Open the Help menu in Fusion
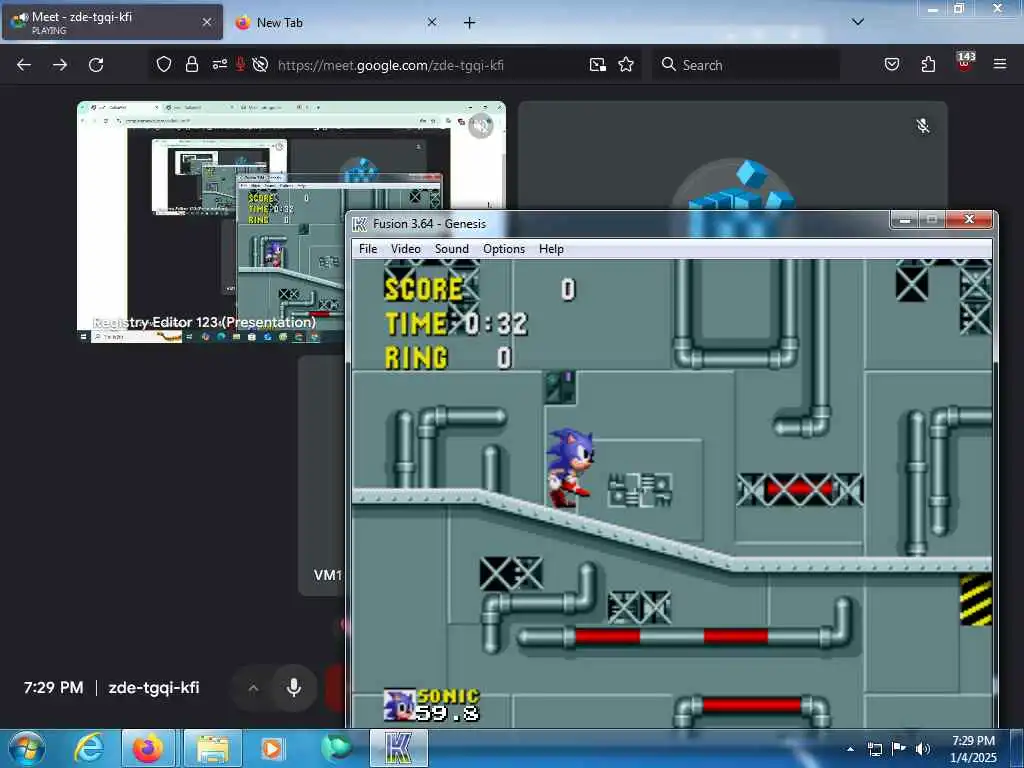 (x=551, y=249)
